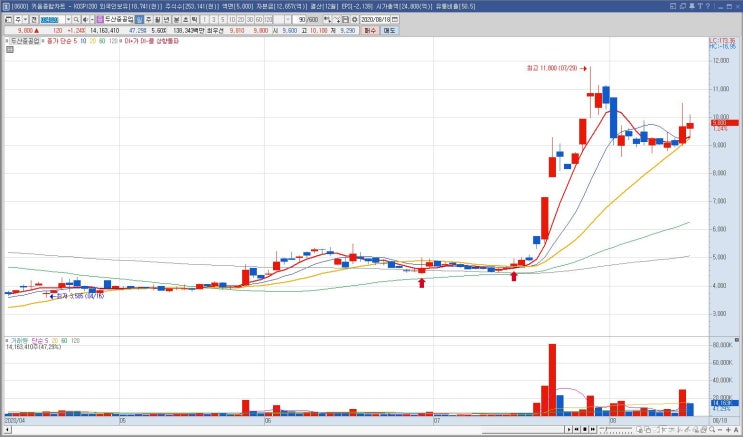Click the 종가 단순 moving average legend

[x=60, y=41]
